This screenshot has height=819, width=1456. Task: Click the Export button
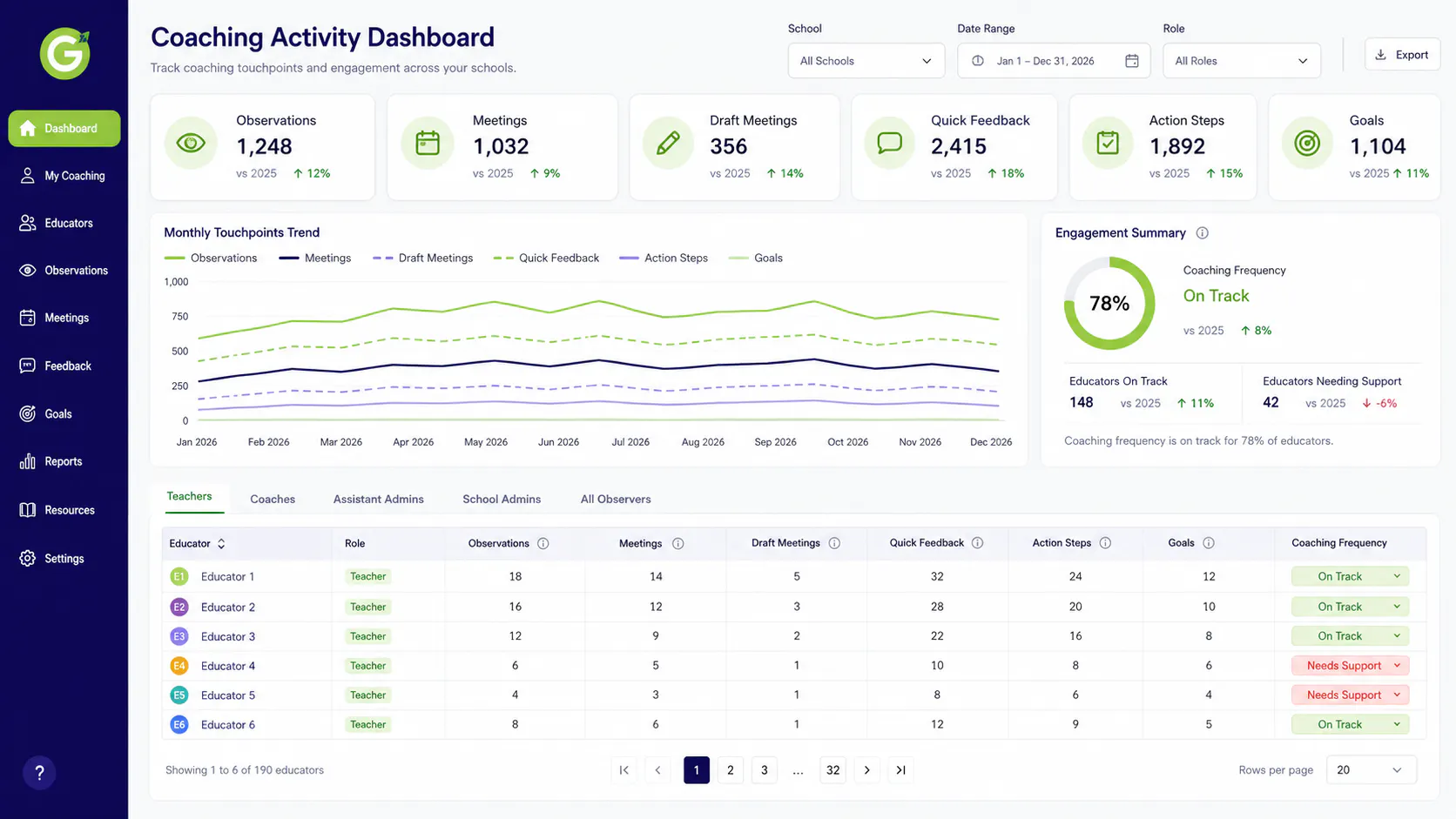[x=1402, y=54]
